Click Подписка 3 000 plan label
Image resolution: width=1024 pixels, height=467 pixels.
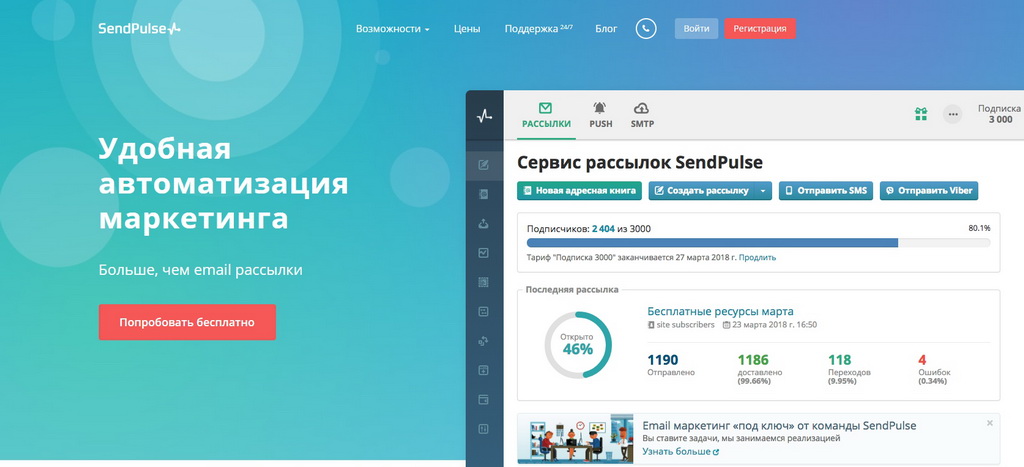coord(999,114)
